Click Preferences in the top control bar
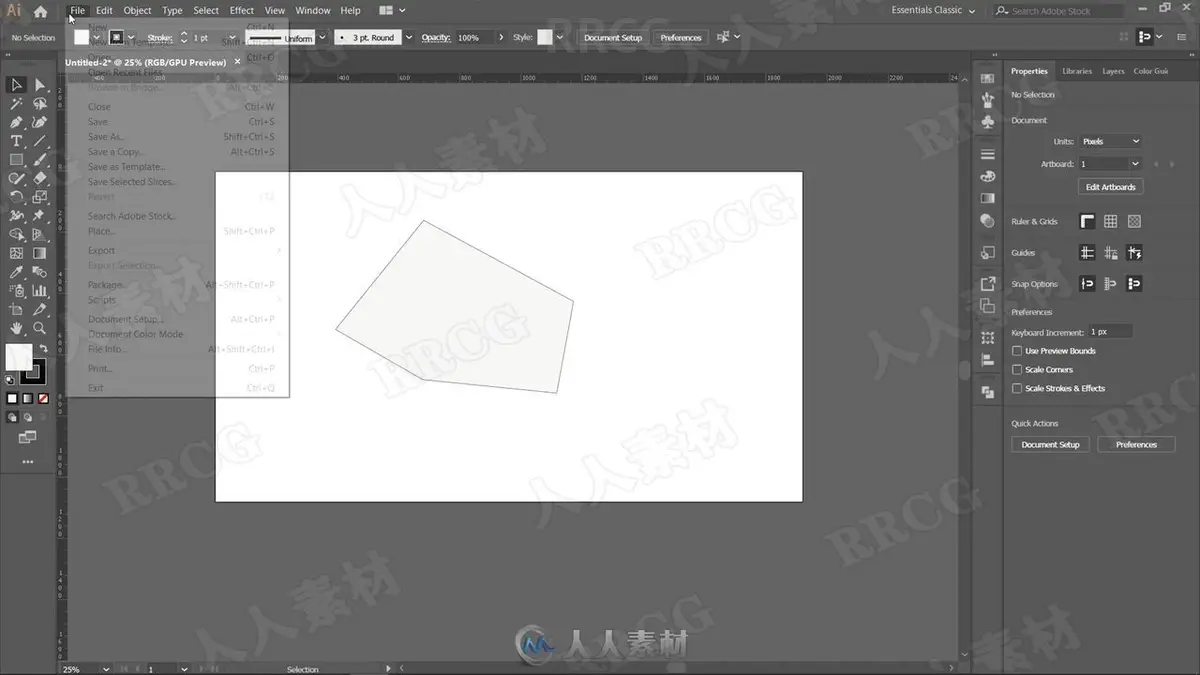 point(681,38)
